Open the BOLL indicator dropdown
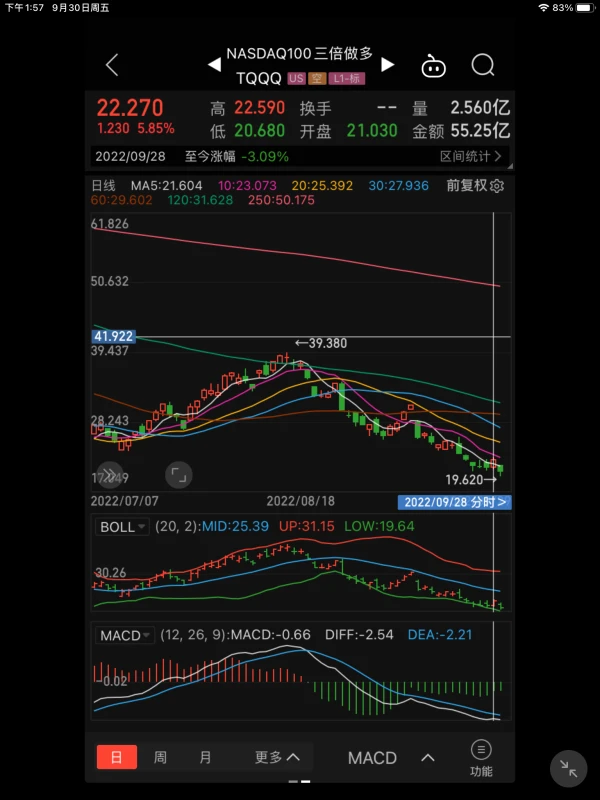 click(x=122, y=527)
